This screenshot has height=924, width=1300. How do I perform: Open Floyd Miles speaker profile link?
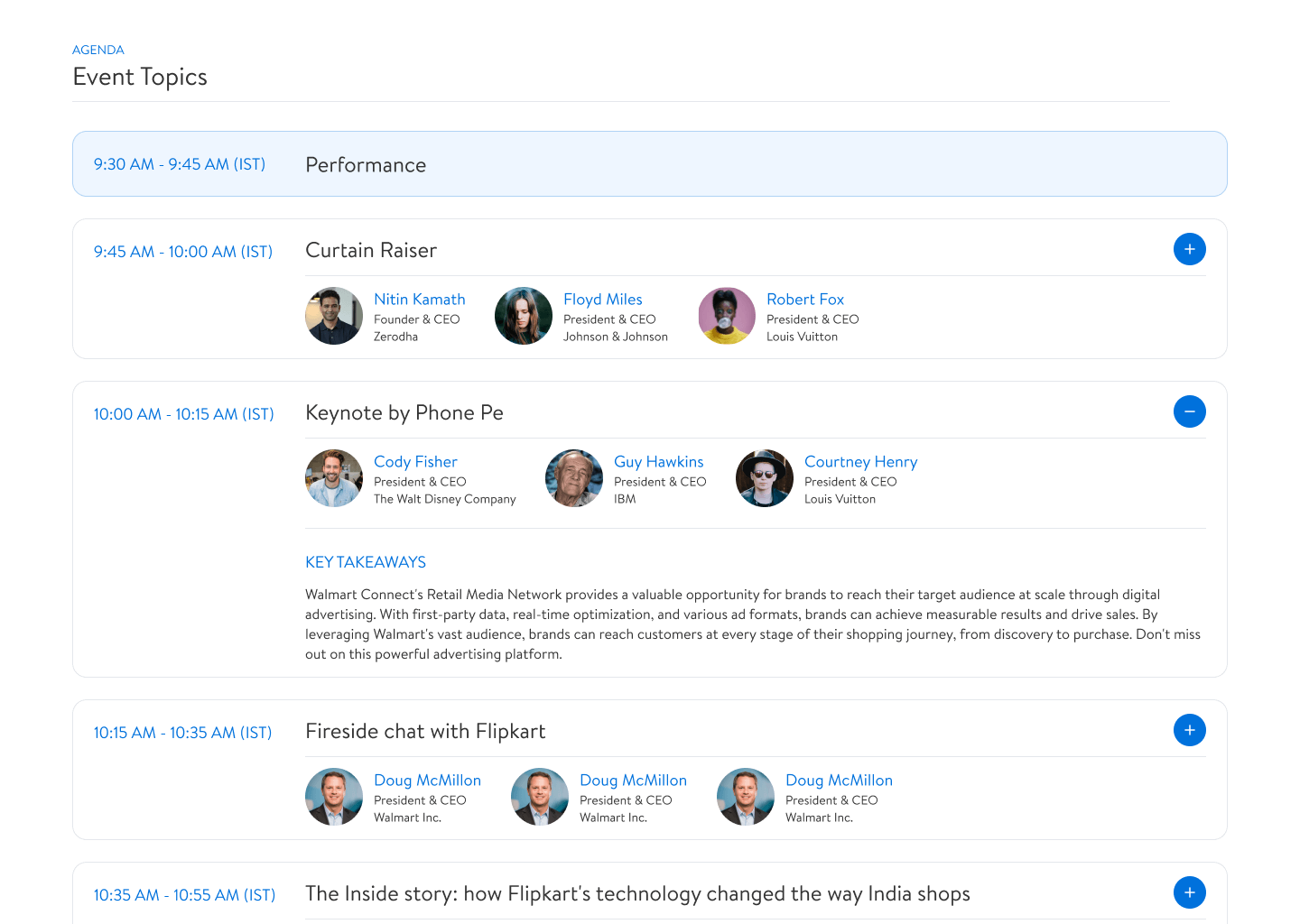coord(603,300)
